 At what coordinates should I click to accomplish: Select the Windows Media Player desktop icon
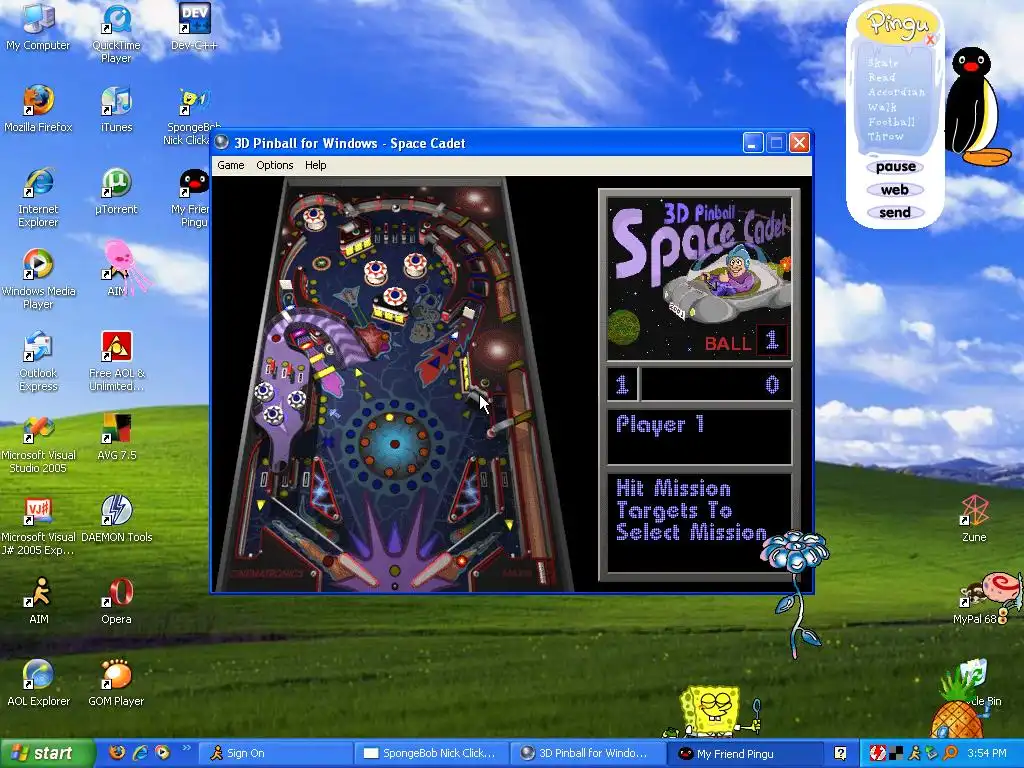[38, 280]
